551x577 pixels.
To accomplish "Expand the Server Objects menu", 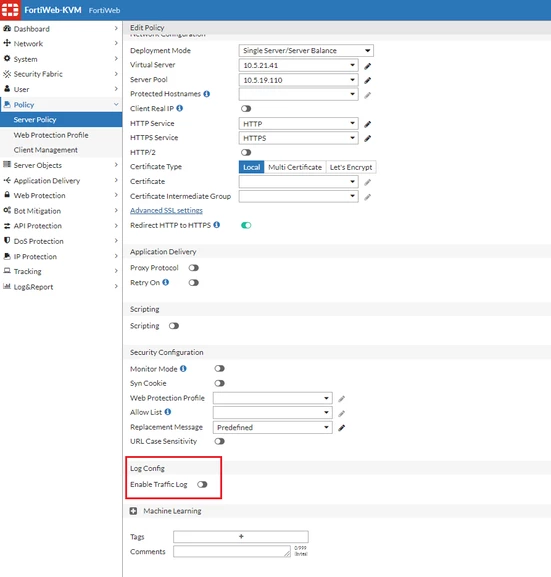I will coord(61,165).
